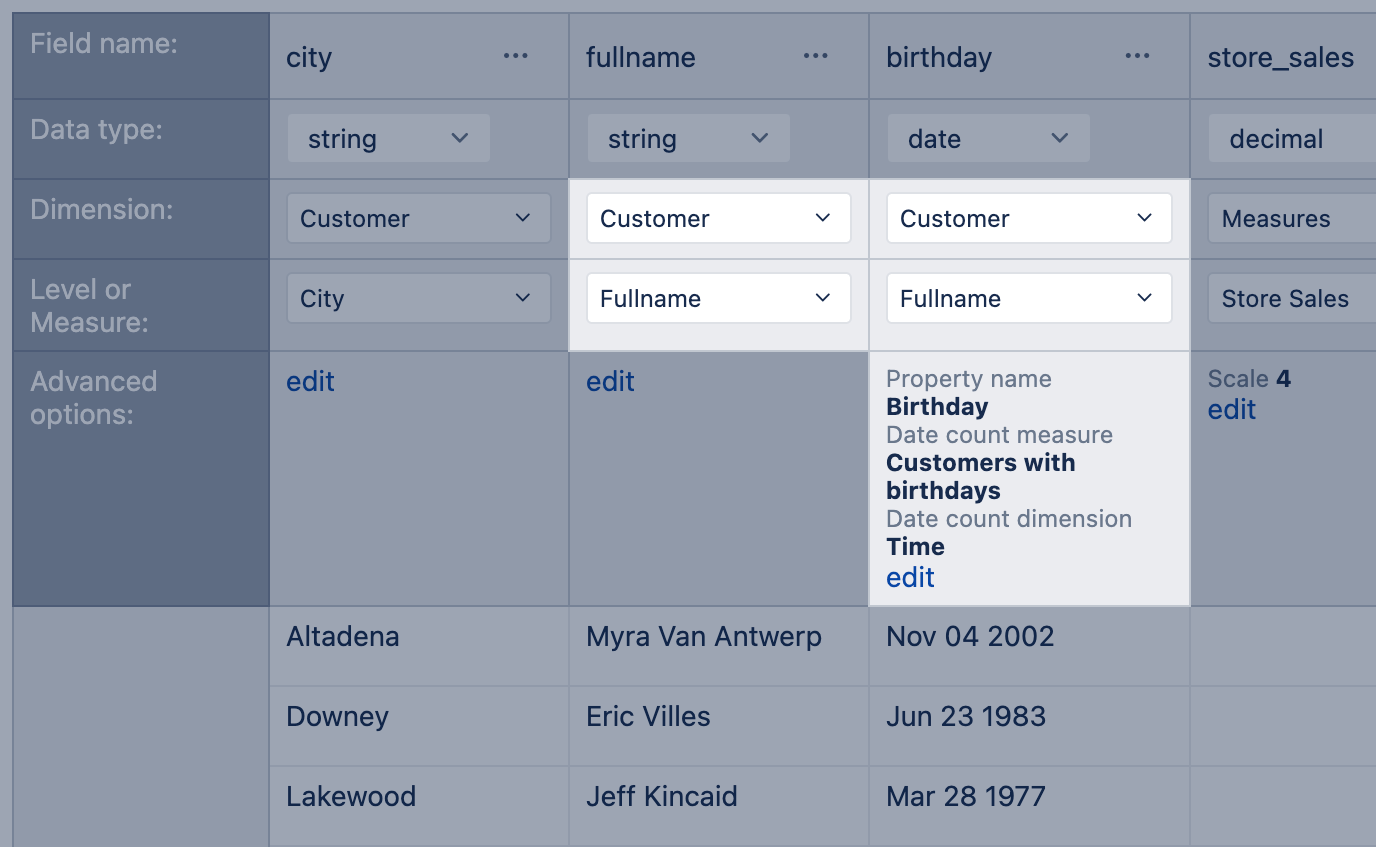Screen dimensions: 1376x847
Task: Expand the fullname data type dropdown
Action: coord(688,139)
